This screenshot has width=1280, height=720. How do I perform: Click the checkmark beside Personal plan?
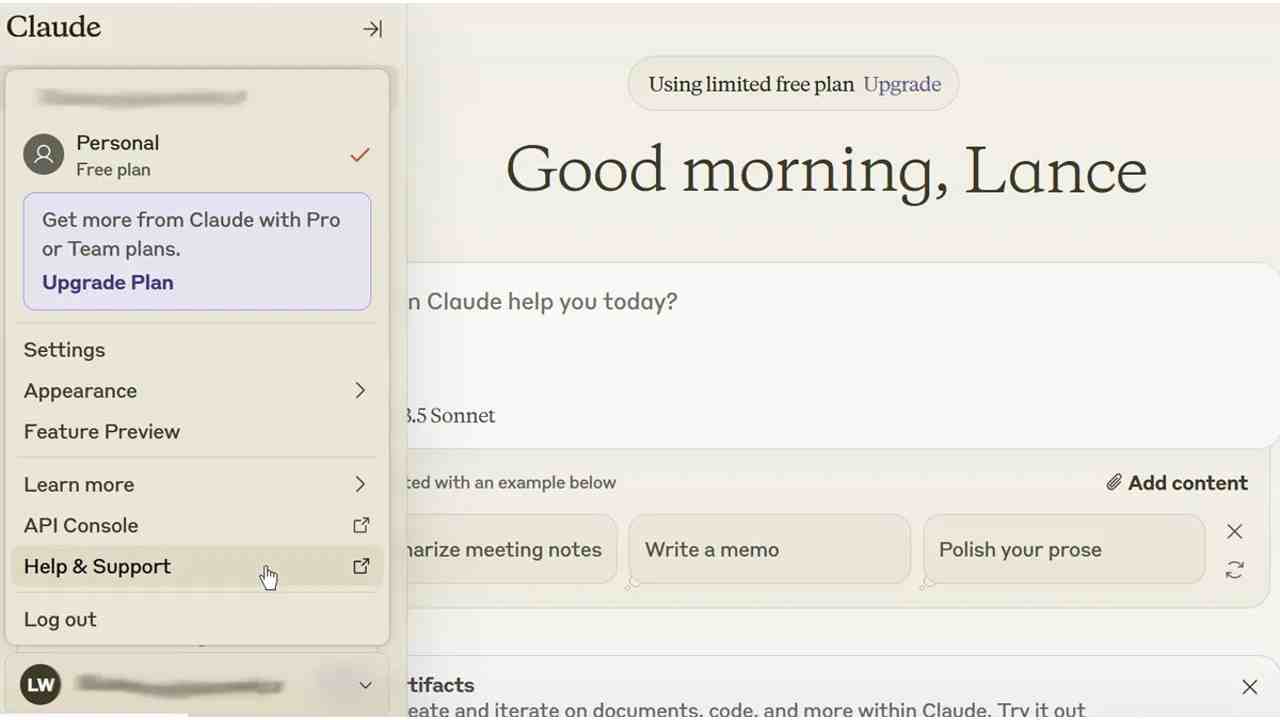point(360,155)
